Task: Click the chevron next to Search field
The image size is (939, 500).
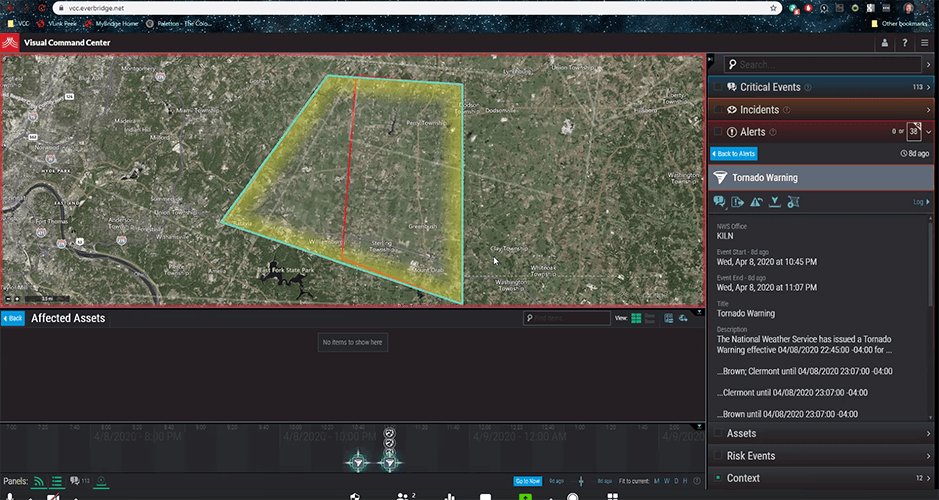Action: tap(929, 65)
